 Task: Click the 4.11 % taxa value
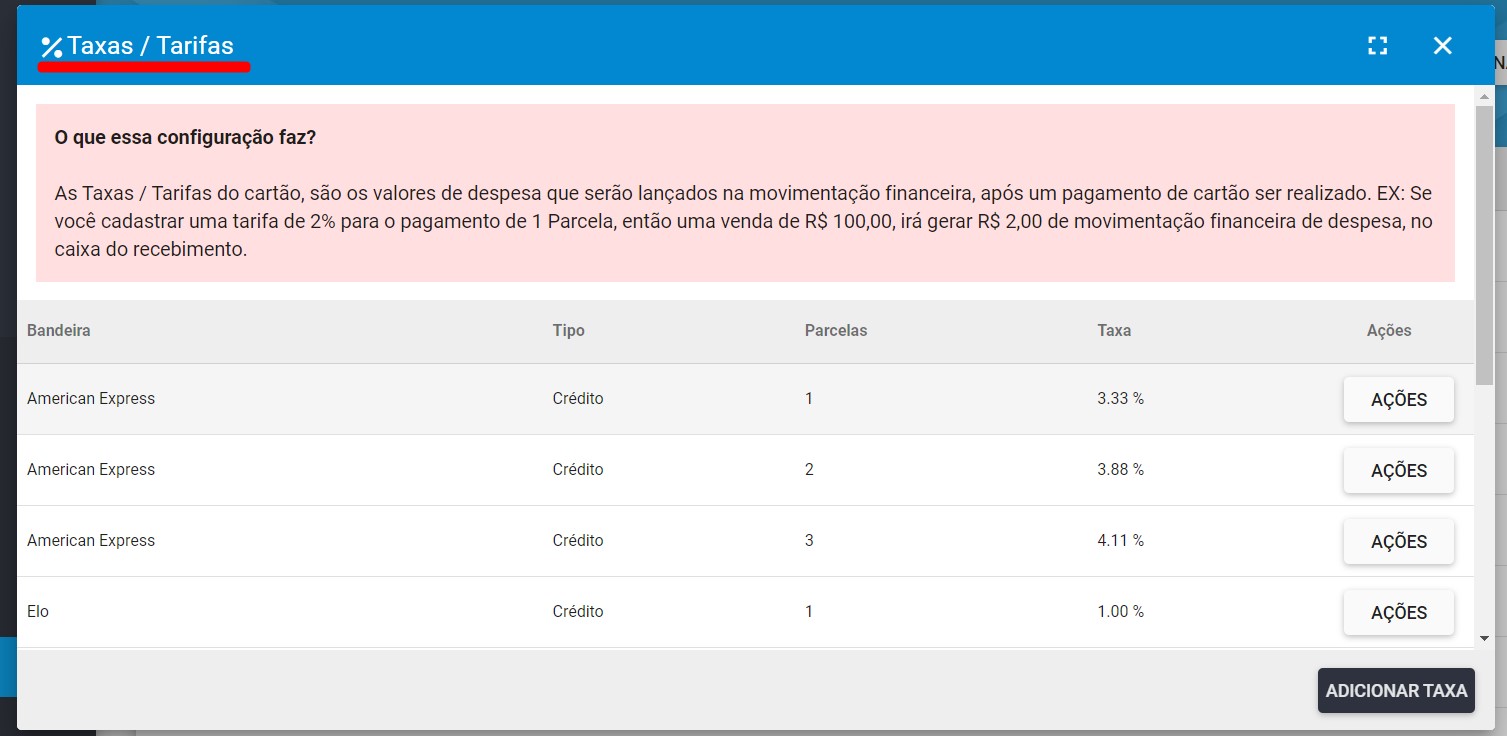click(1118, 540)
